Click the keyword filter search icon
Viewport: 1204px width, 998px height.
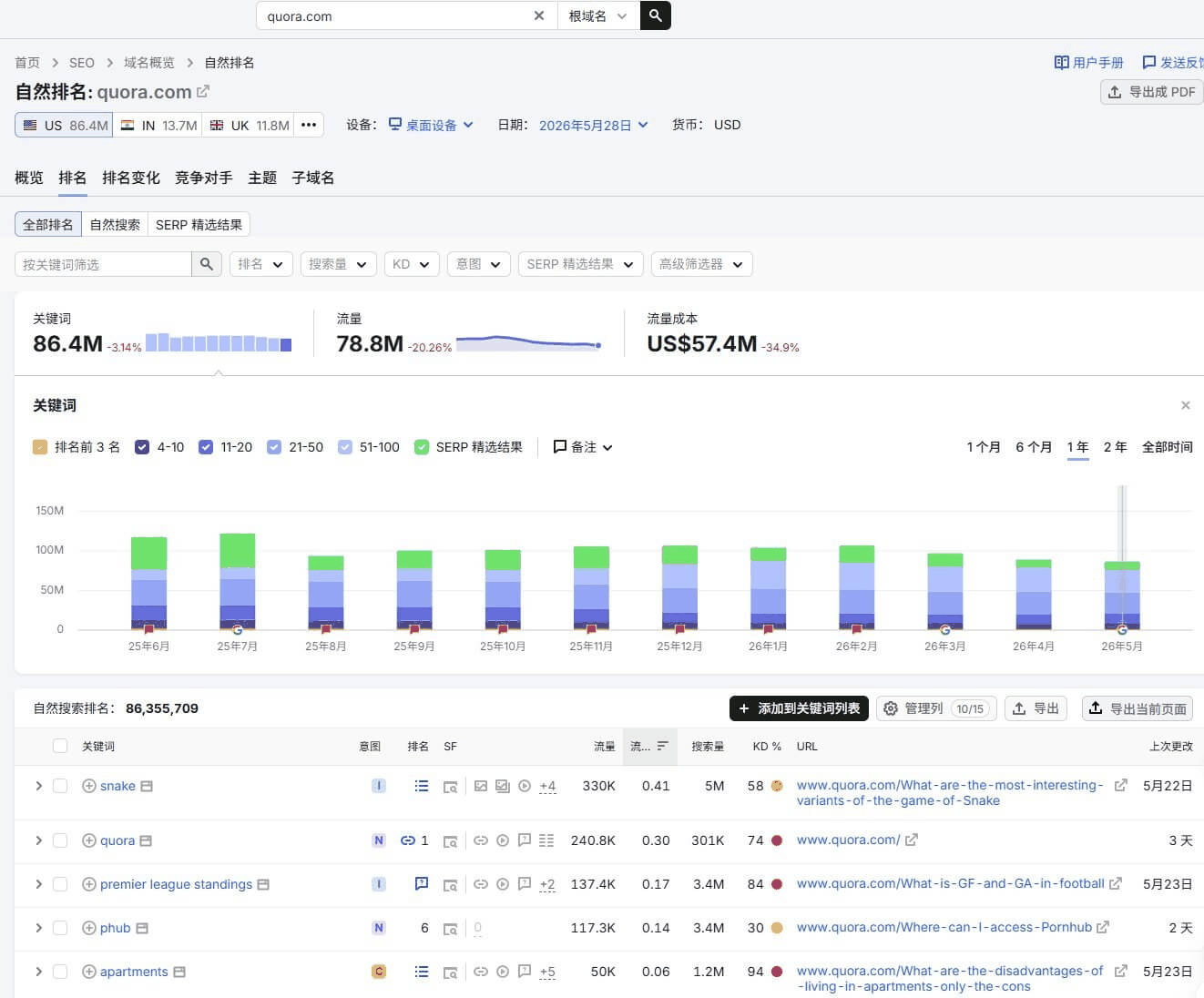pyautogui.click(x=207, y=264)
